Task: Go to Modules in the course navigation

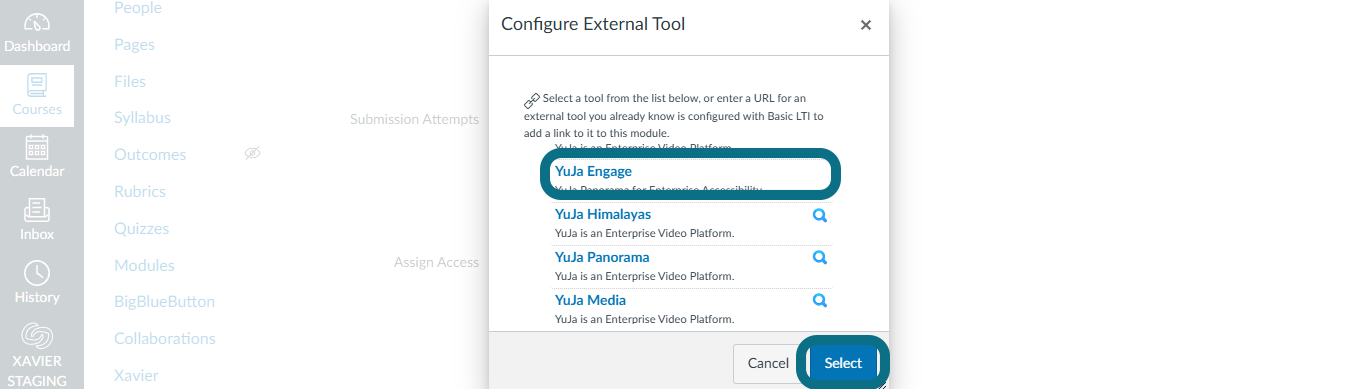Action: tap(144, 265)
